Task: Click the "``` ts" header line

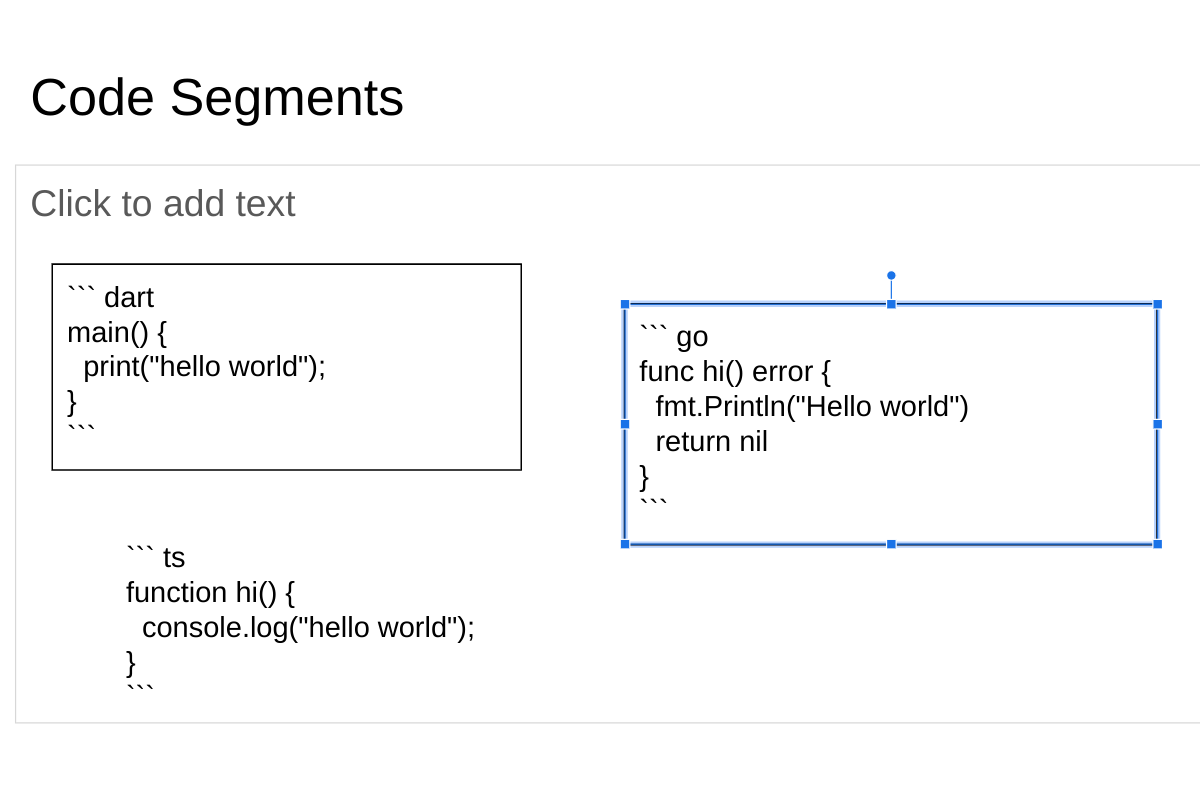Action: 156,557
